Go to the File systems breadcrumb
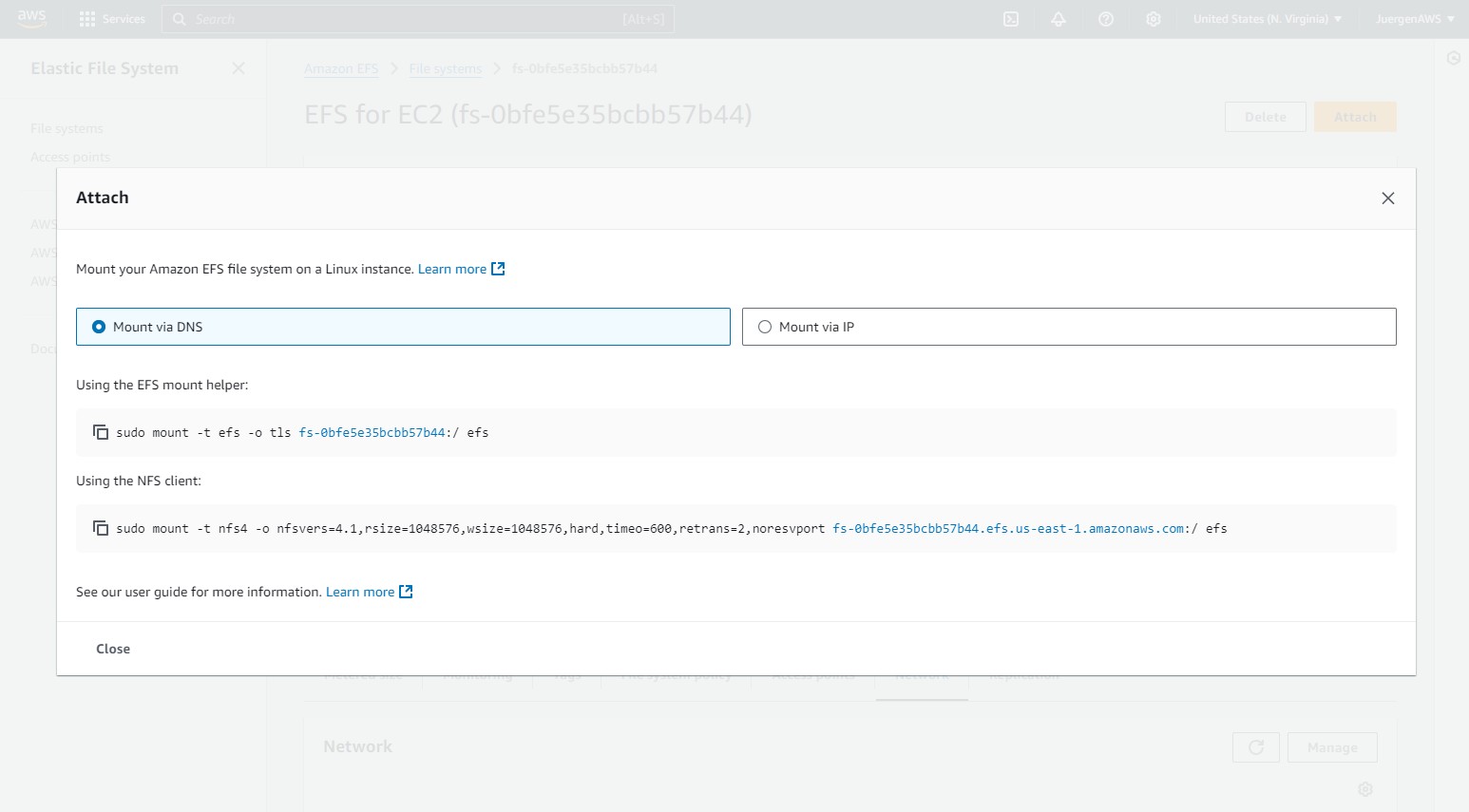The height and width of the screenshot is (812, 1469). 445,68
